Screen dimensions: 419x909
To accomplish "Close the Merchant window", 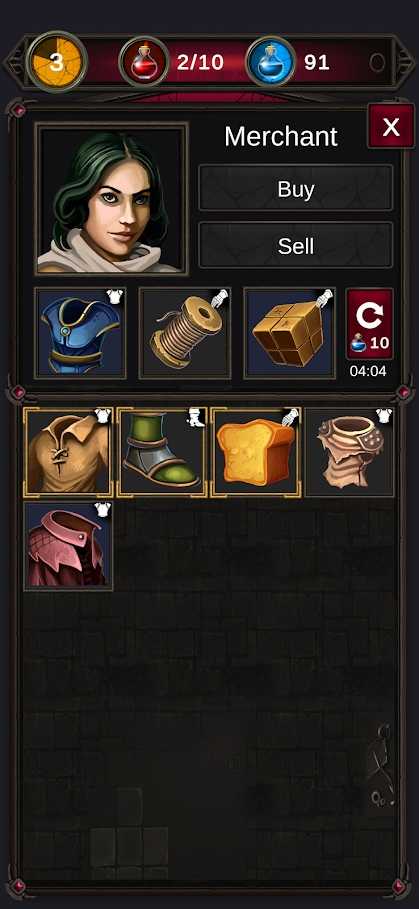I will click(391, 126).
